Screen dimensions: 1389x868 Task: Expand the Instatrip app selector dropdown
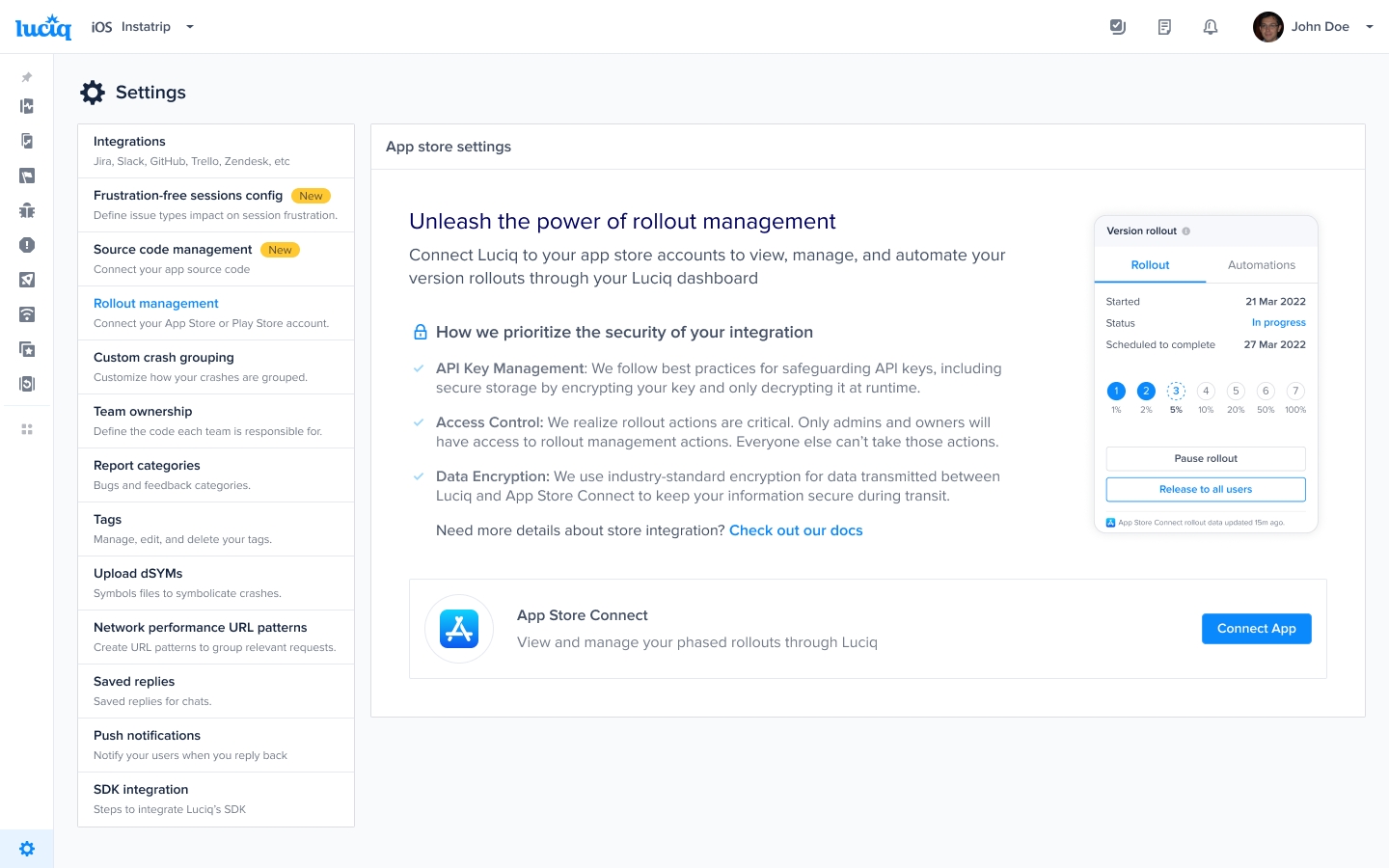[x=190, y=27]
